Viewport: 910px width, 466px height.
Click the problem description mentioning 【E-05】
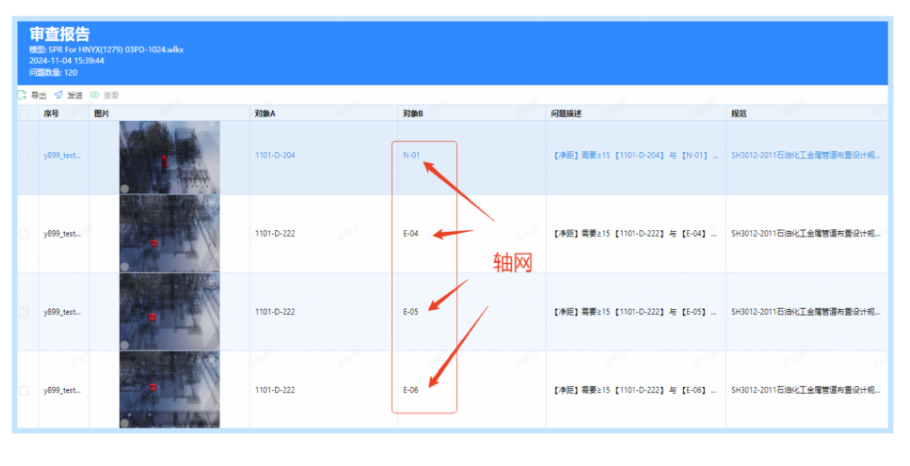635,312
